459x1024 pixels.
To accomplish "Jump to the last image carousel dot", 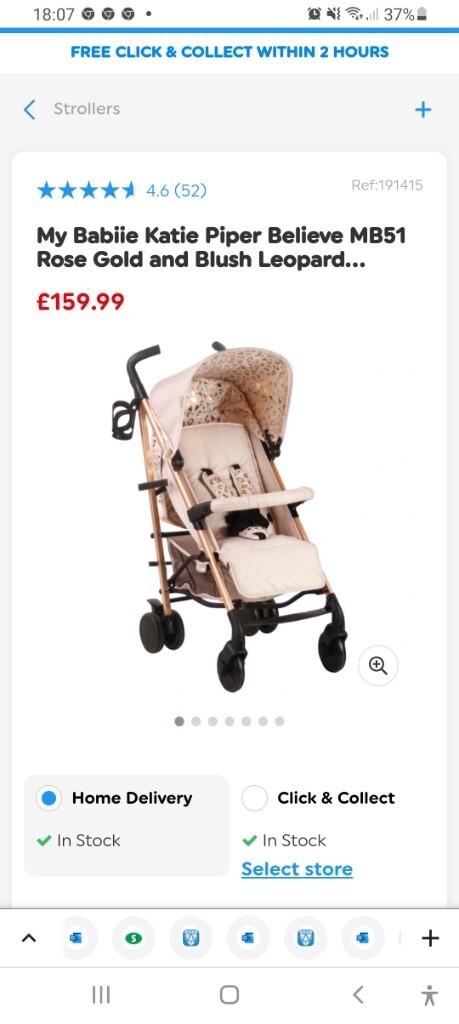I will pyautogui.click(x=279, y=721).
